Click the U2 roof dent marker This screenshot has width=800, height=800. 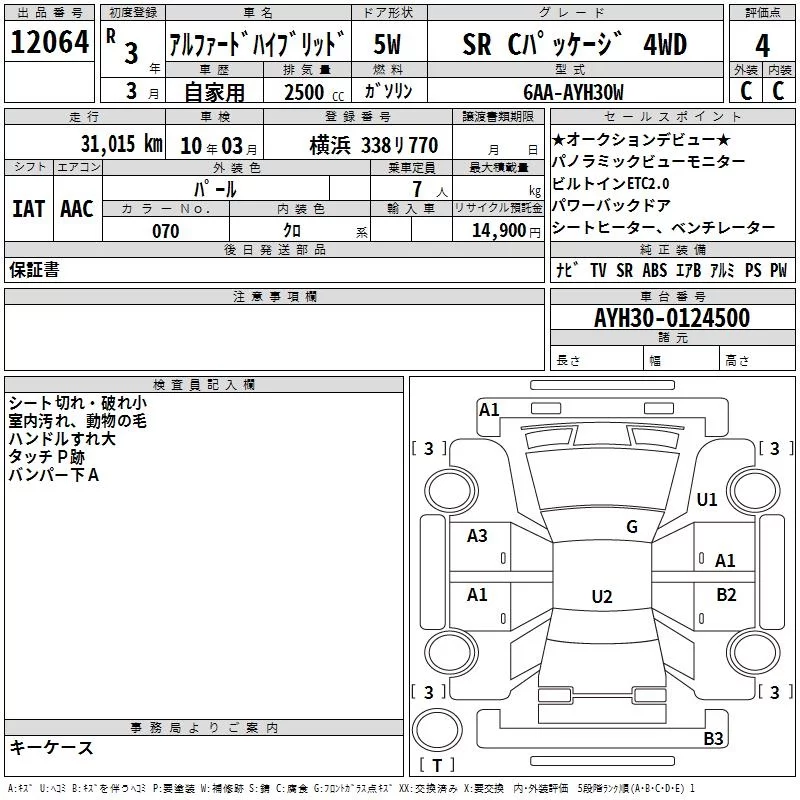602,596
